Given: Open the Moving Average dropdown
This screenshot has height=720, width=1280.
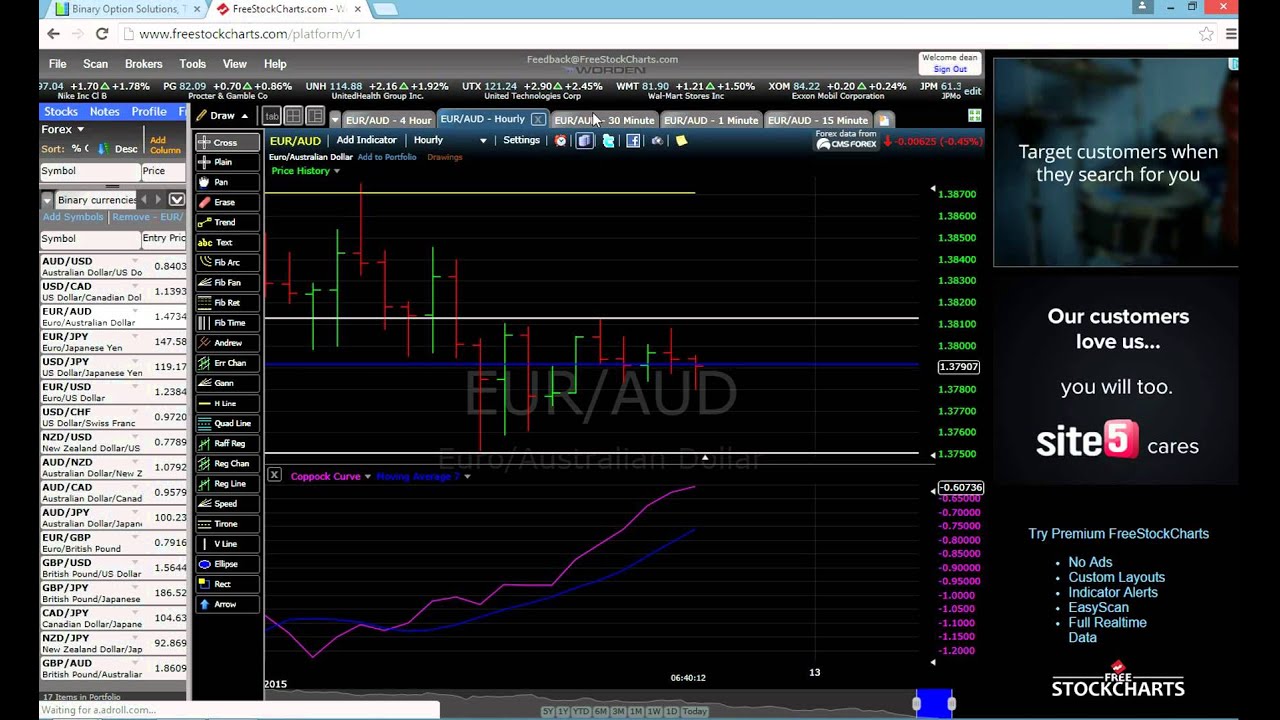Looking at the screenshot, I should 467,477.
